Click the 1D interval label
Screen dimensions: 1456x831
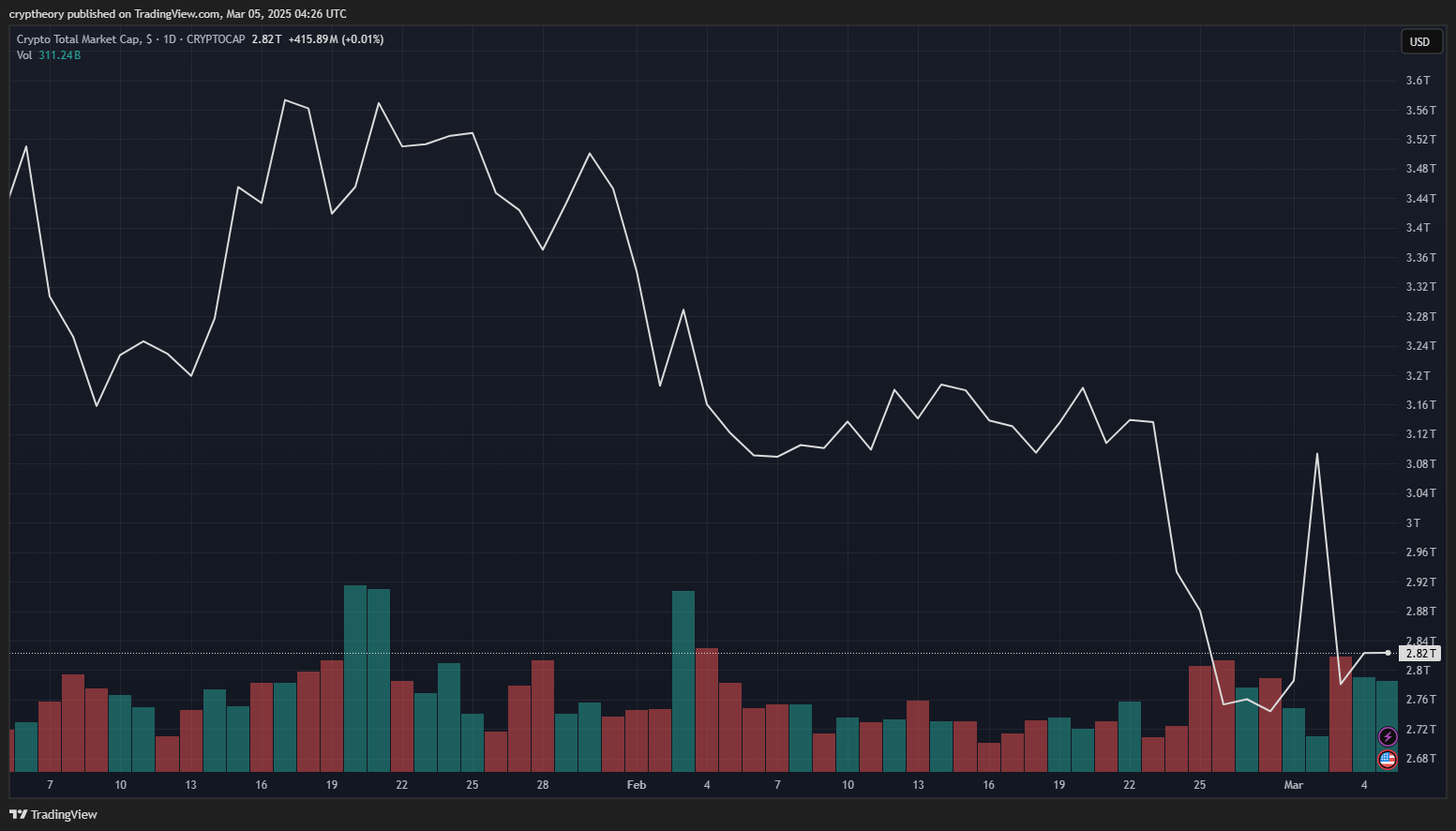coord(170,39)
